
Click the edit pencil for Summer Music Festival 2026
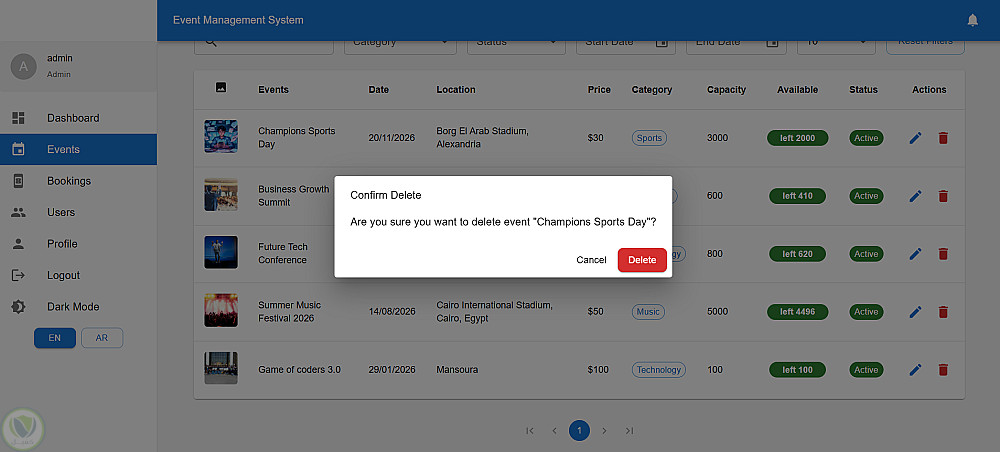915,312
